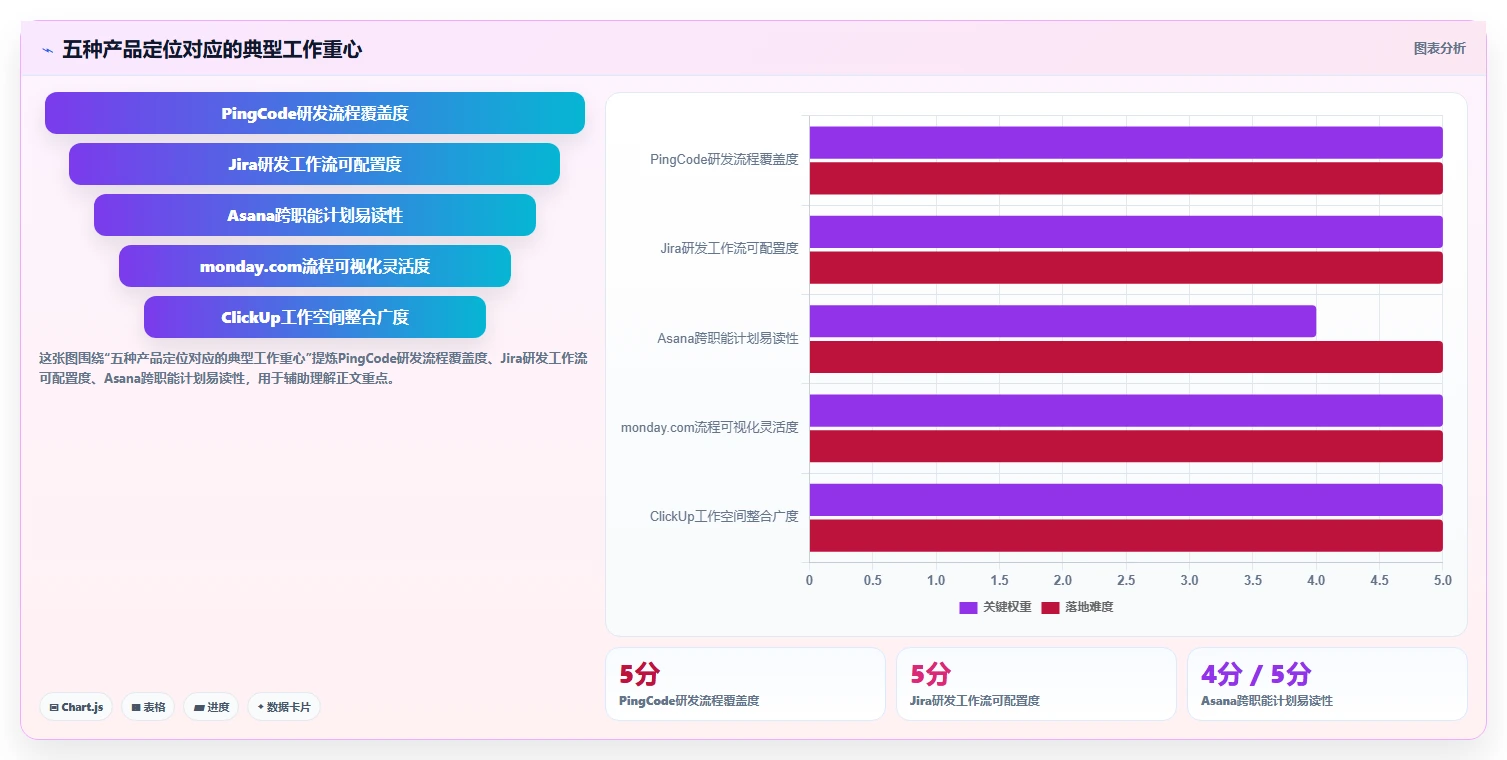Click the Jira研发工作流可配置度 chart axis label

[x=729, y=248]
